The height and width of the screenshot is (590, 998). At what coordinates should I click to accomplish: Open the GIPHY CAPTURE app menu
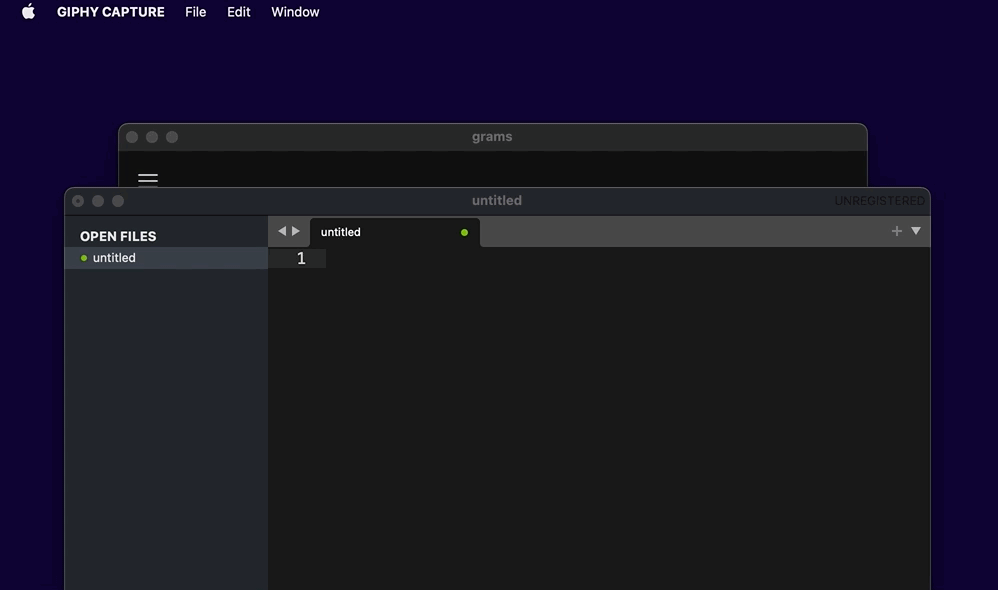tap(111, 12)
